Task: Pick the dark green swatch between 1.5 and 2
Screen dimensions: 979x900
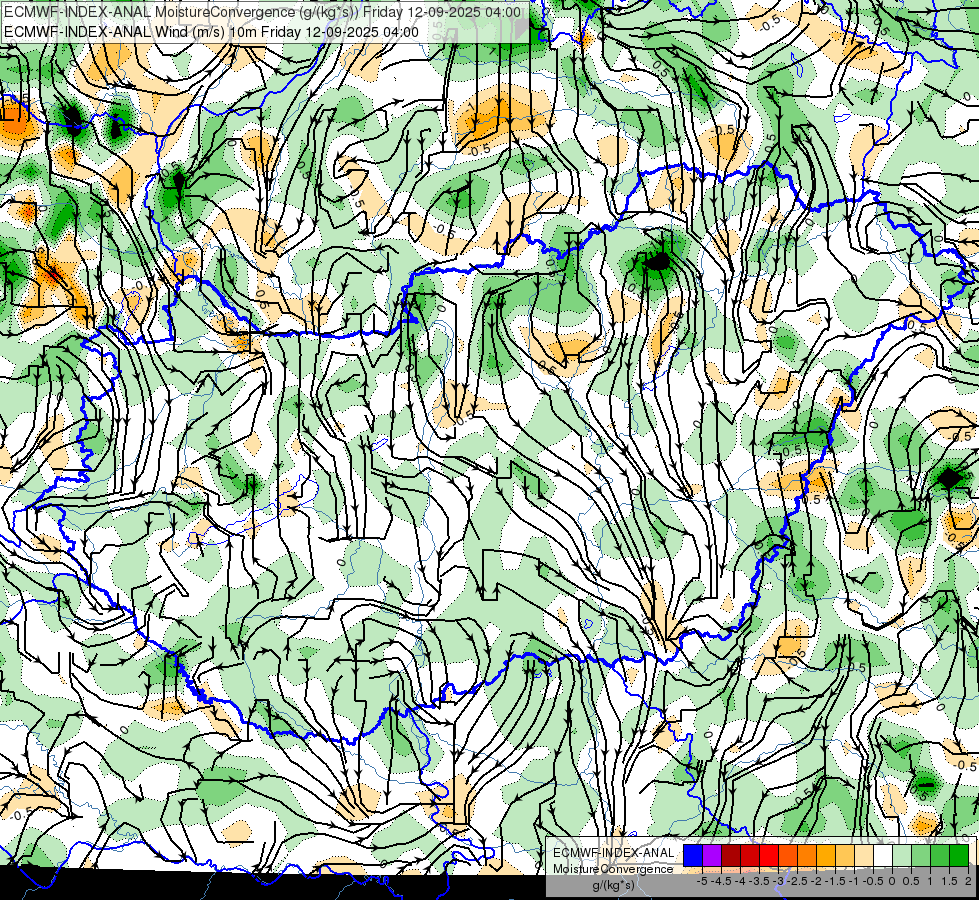Action: [959, 855]
